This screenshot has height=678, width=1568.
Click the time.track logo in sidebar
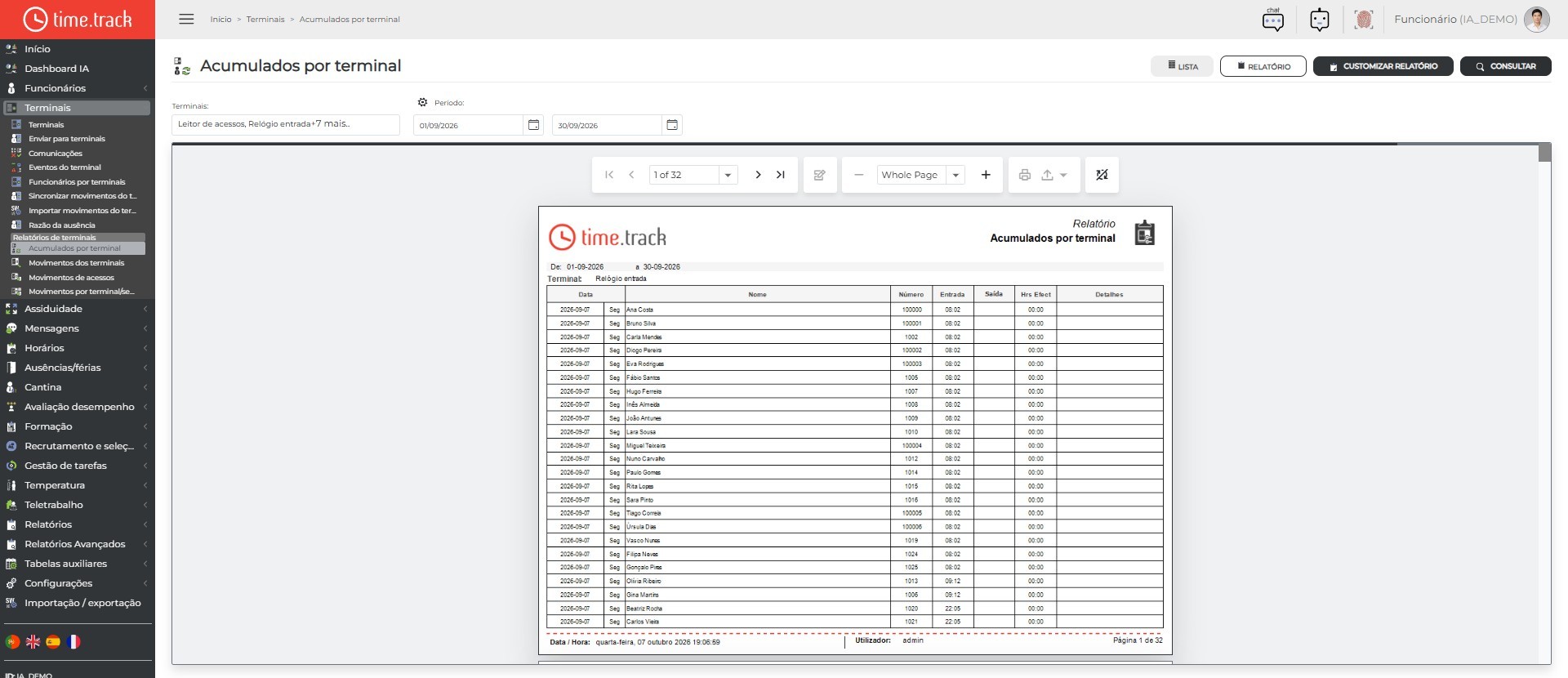pos(78,19)
